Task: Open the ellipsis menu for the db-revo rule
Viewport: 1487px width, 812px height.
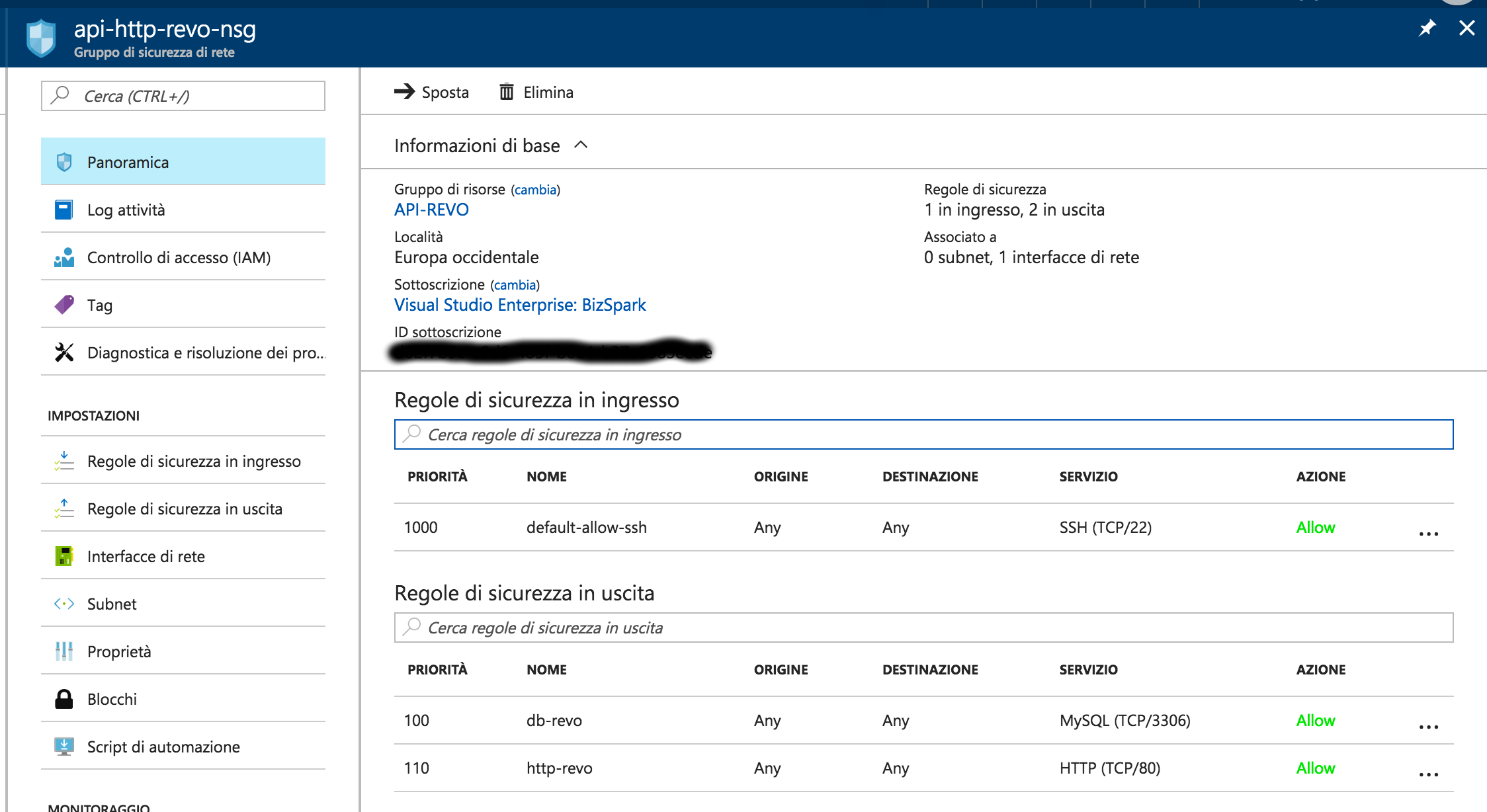Action: (x=1428, y=726)
